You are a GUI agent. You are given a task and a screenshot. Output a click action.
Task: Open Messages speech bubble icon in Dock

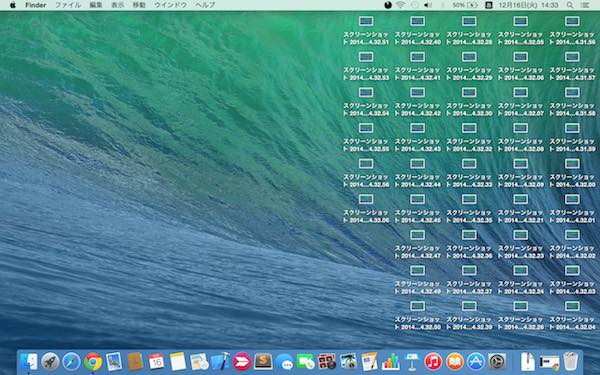(284, 362)
